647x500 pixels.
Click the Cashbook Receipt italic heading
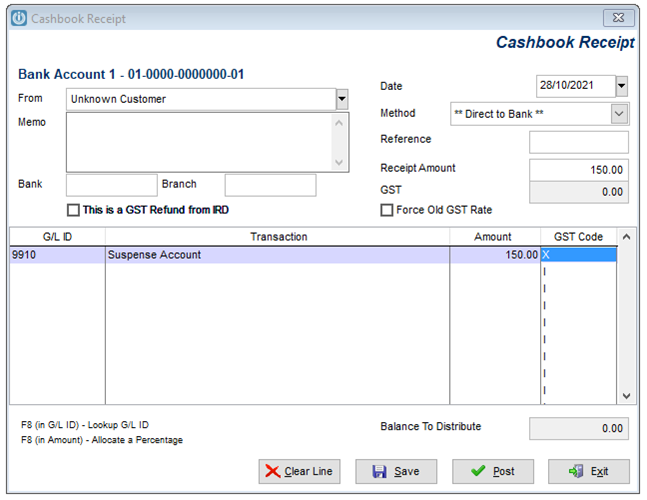click(565, 42)
